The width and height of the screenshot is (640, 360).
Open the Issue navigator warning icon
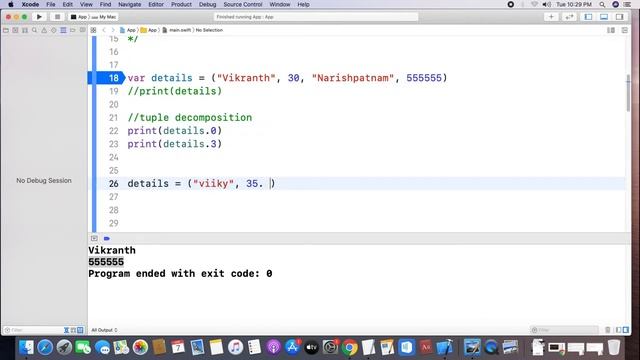(44, 30)
